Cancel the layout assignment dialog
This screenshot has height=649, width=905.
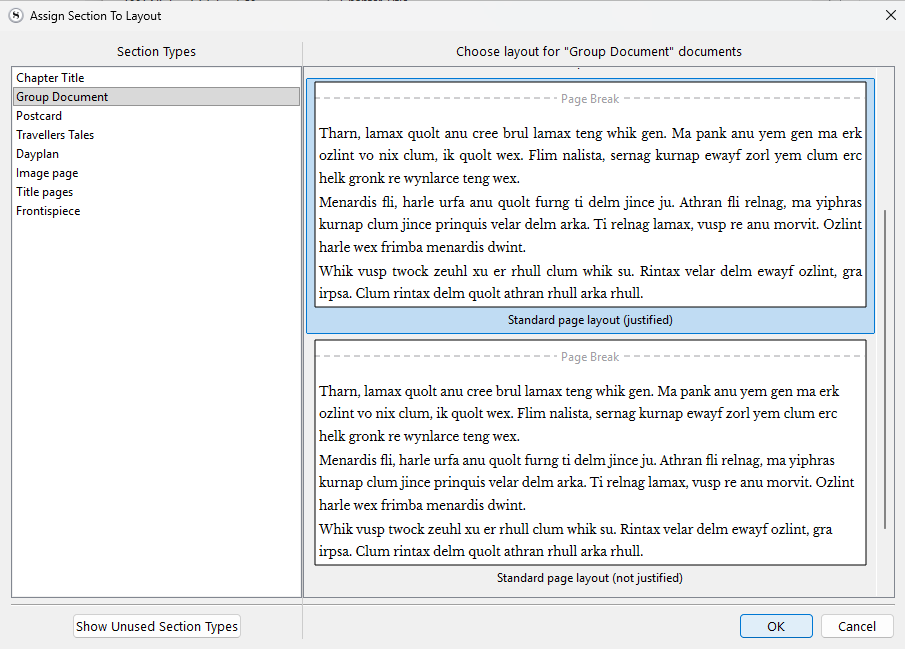pos(857,626)
